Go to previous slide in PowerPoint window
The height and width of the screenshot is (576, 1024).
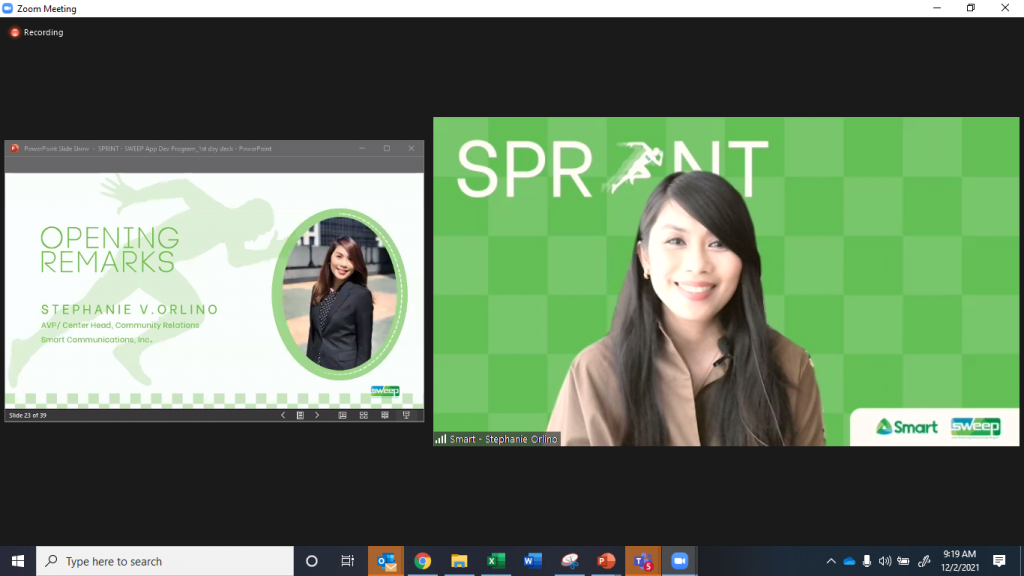point(283,415)
